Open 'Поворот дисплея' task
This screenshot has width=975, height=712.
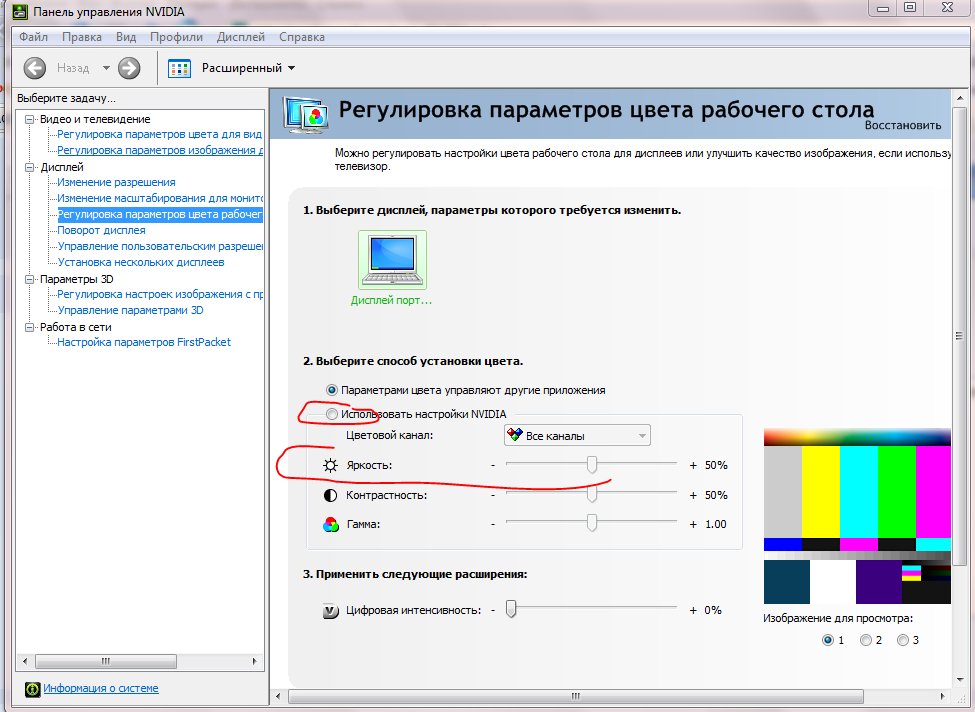(x=101, y=230)
